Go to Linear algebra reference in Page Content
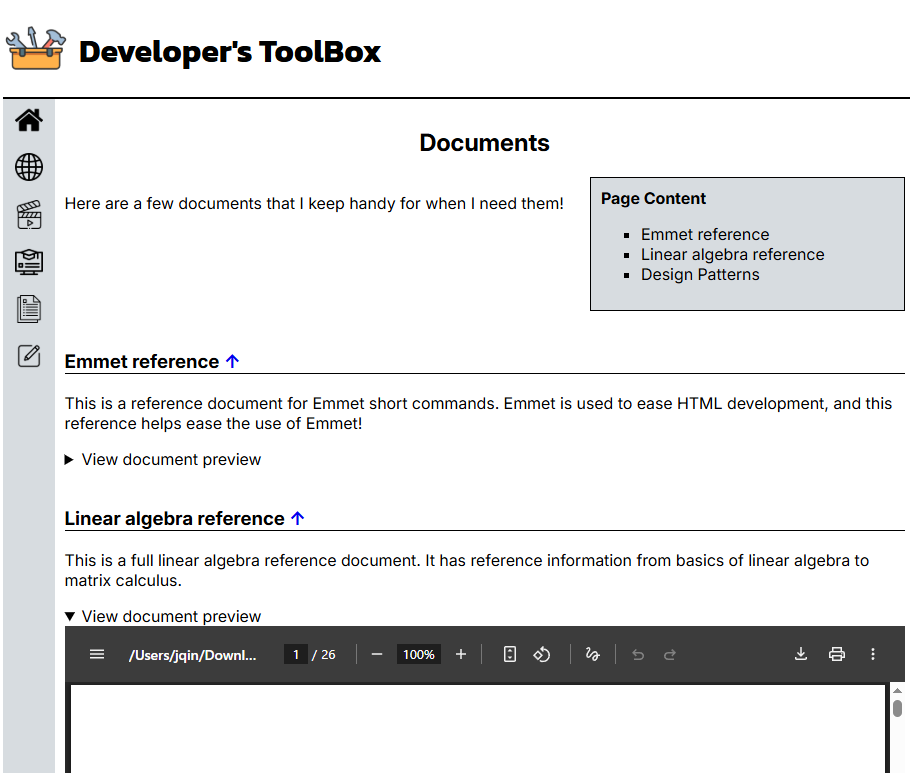 732,255
